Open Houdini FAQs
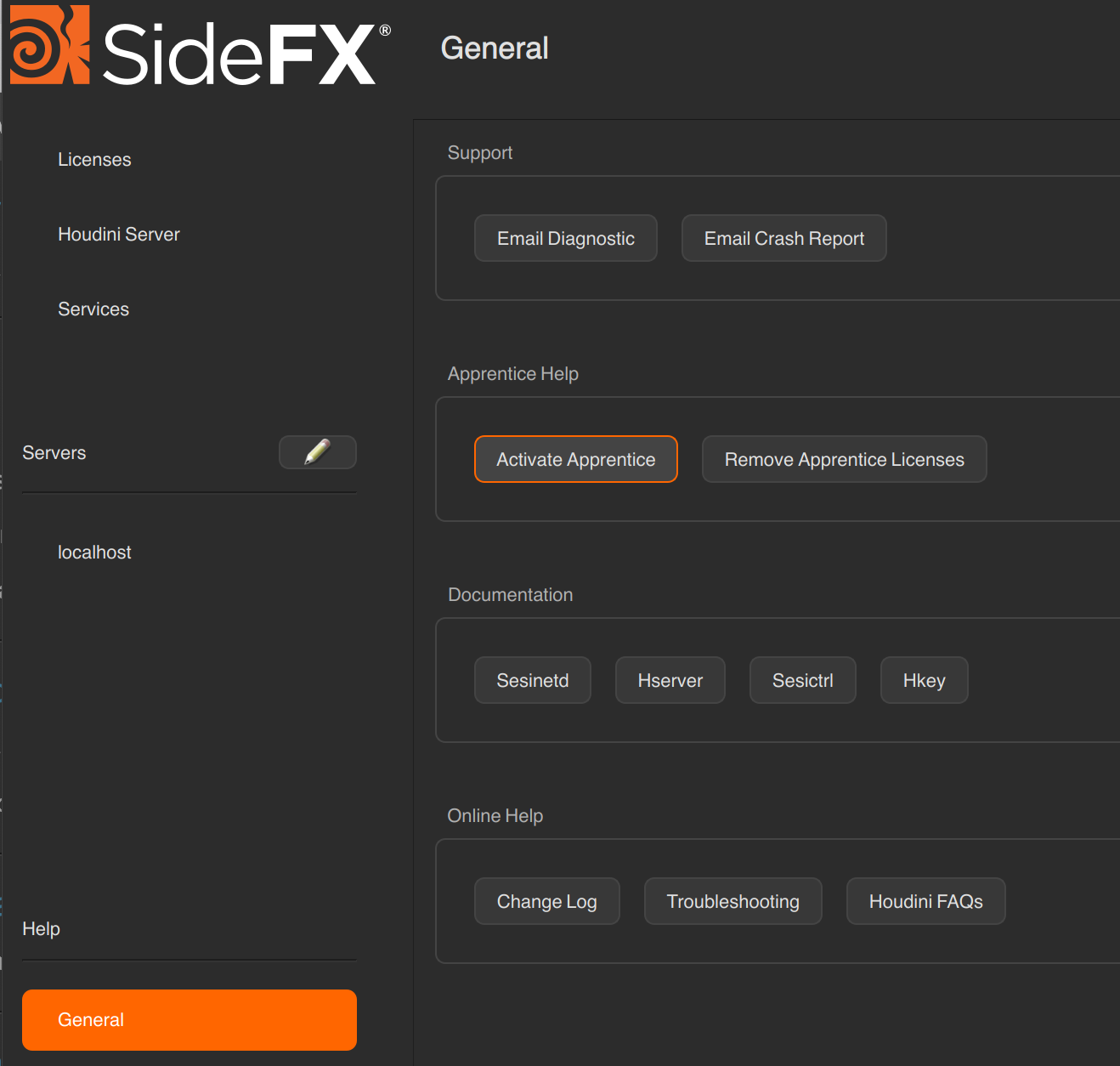The width and height of the screenshot is (1120, 1066). 926,901
